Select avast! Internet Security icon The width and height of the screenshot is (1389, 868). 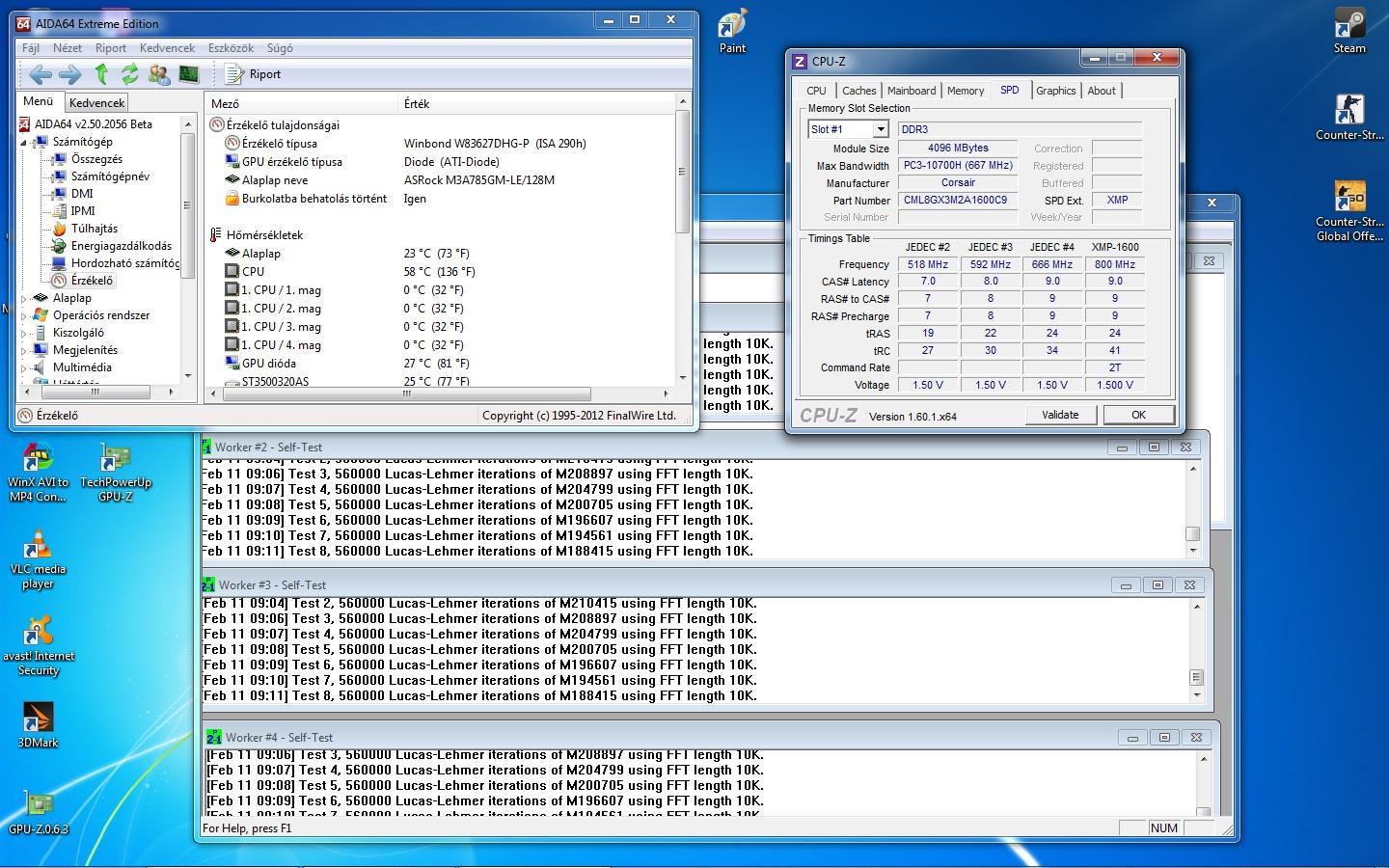(38, 647)
